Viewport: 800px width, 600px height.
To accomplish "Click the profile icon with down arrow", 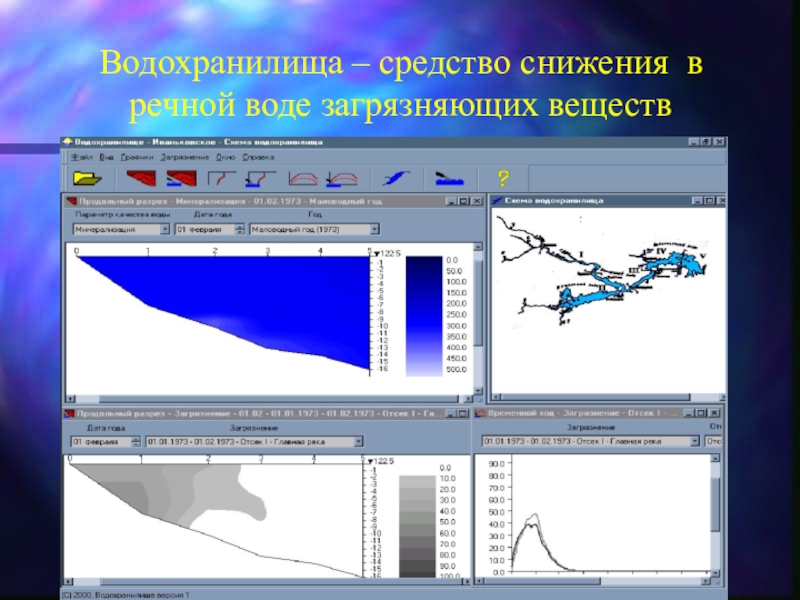I will tap(261, 179).
